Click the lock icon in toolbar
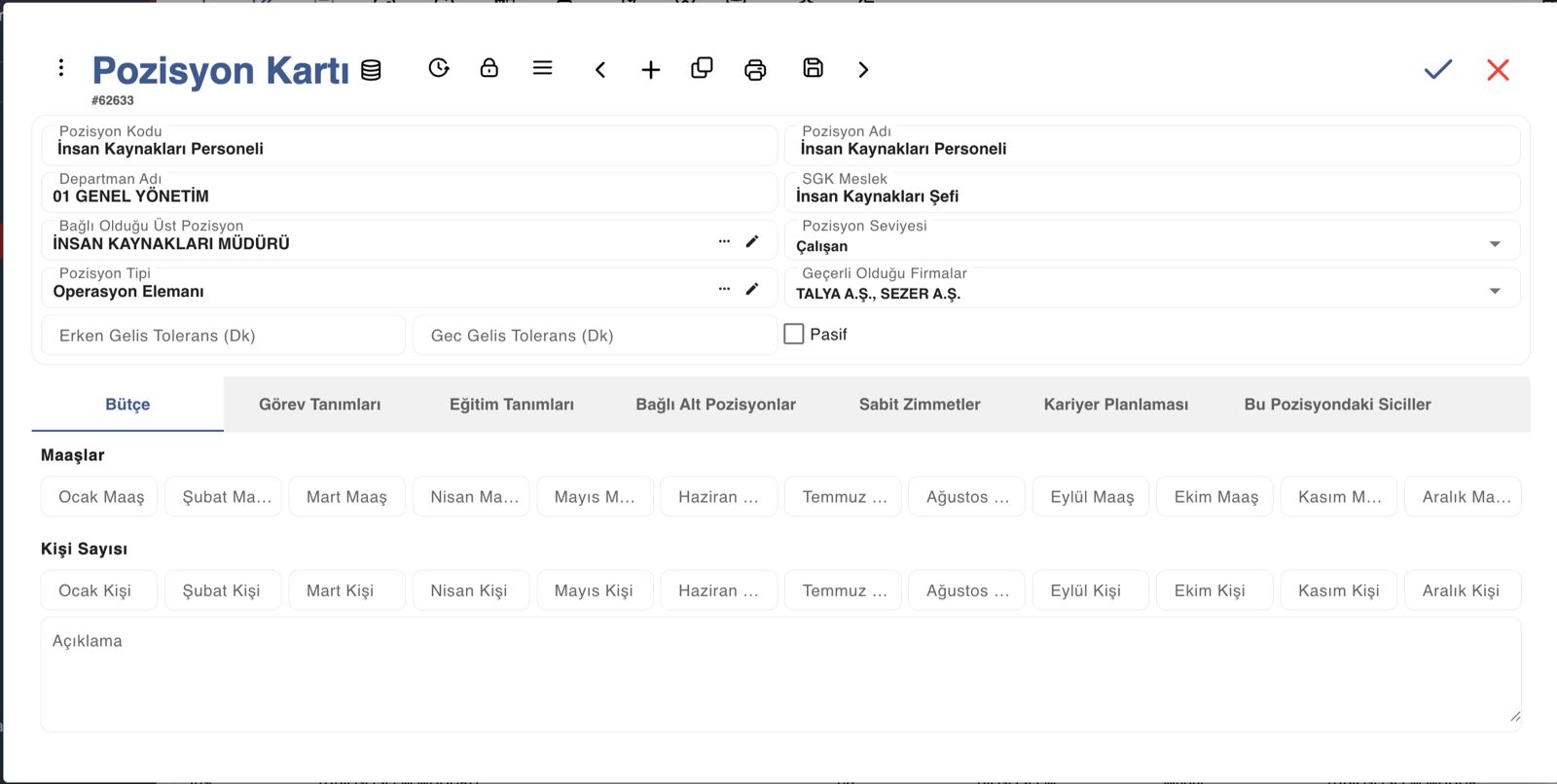Viewport: 1557px width, 784px height. tap(489, 67)
